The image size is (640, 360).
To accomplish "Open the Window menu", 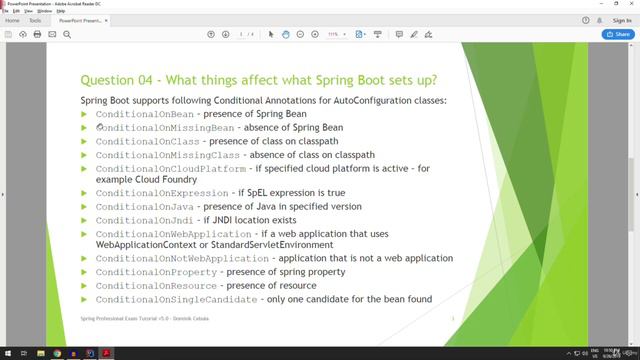I will tap(44, 11).
